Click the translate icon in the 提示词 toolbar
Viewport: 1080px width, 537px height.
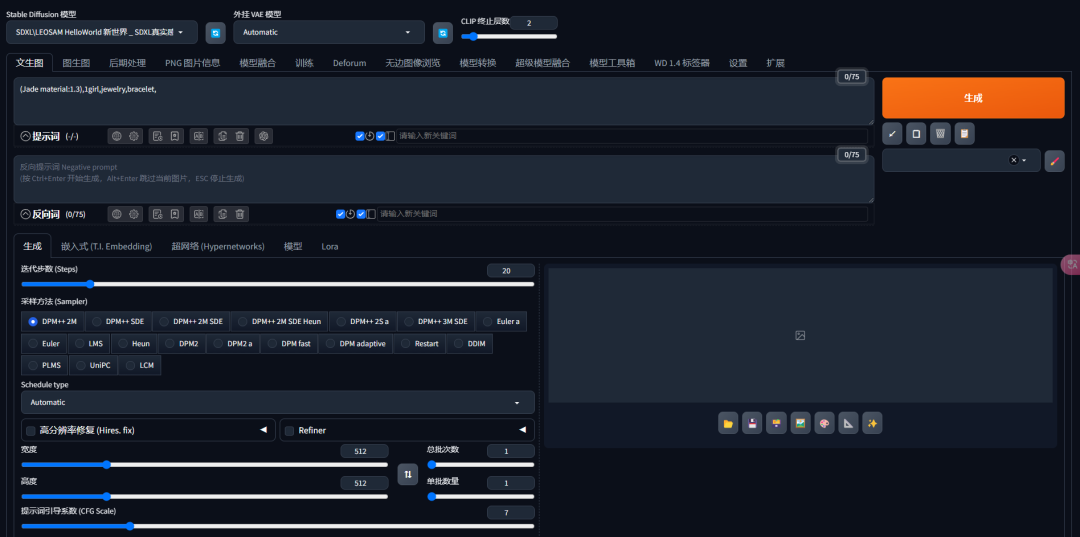click(199, 136)
